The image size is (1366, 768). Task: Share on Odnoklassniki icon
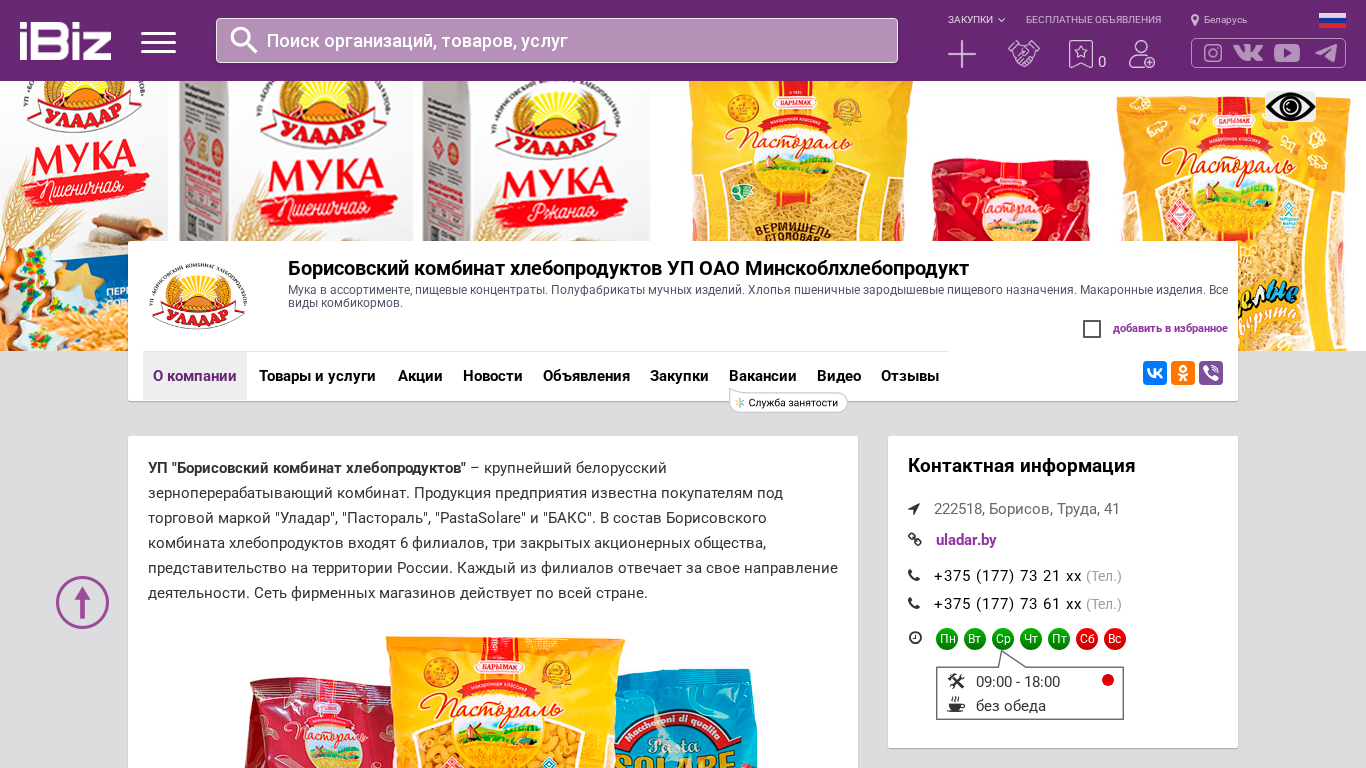[x=1183, y=373]
